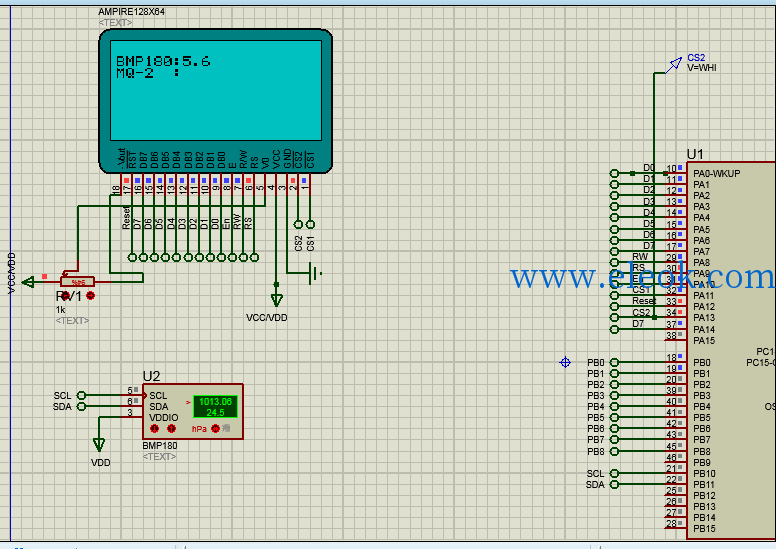The image size is (776, 549).
Task: Click the RV1 wiper decrease arrow button
Action: (x=65, y=296)
